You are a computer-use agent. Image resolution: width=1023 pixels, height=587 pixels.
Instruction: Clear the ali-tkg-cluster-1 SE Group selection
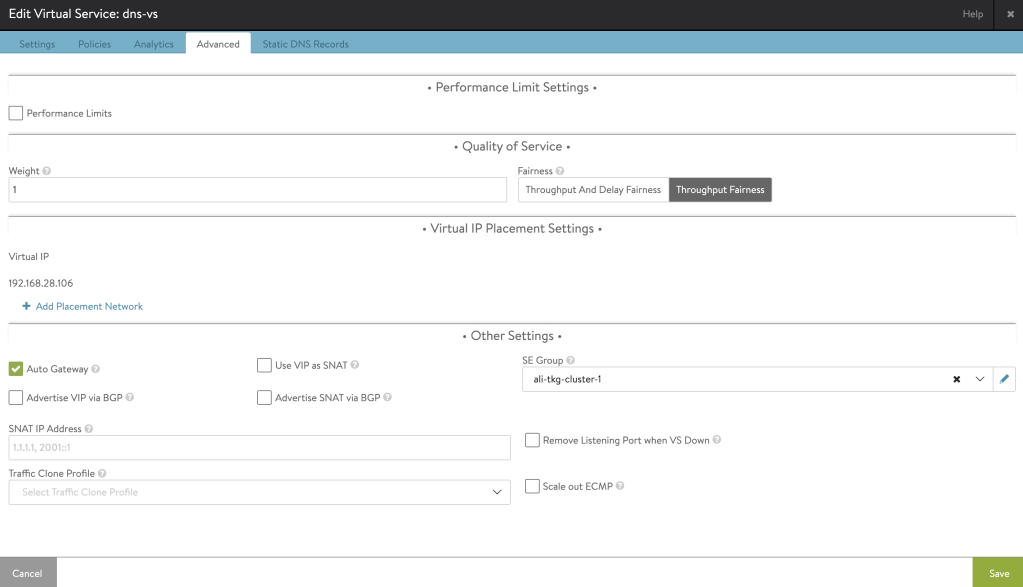956,380
